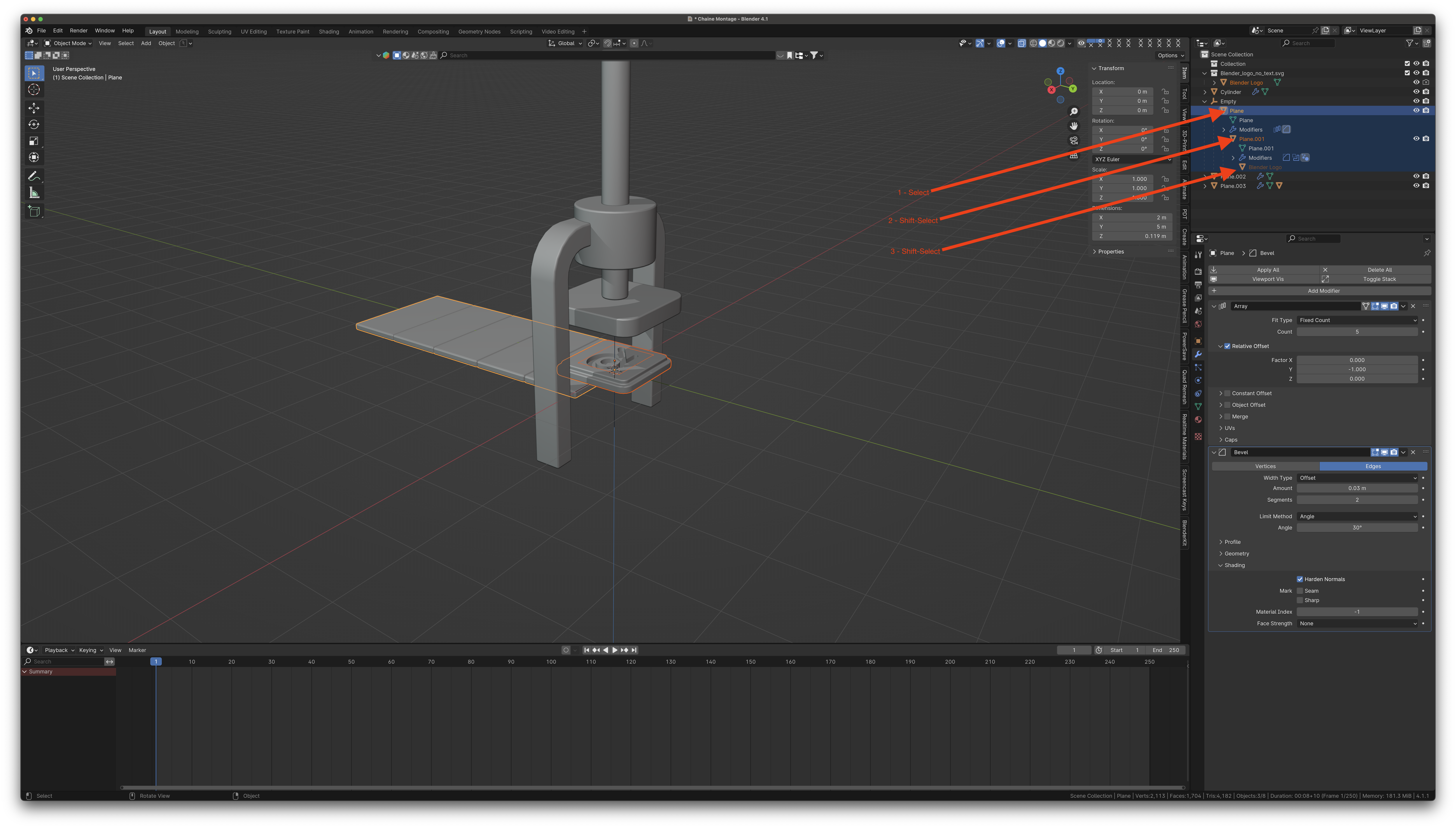The height and width of the screenshot is (828, 1456).
Task: Open the Render menu
Action: point(78,31)
